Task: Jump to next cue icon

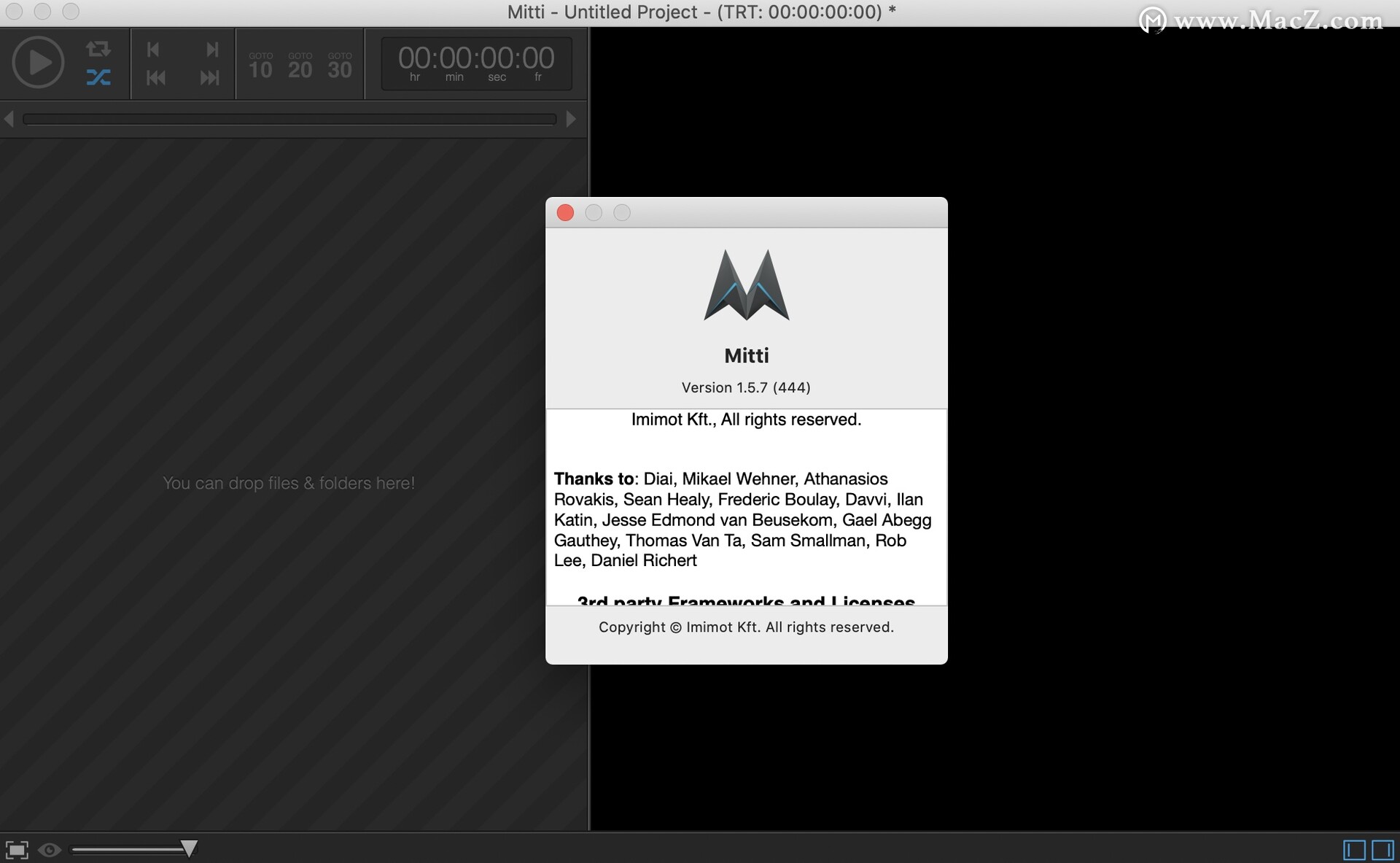Action: (x=211, y=49)
